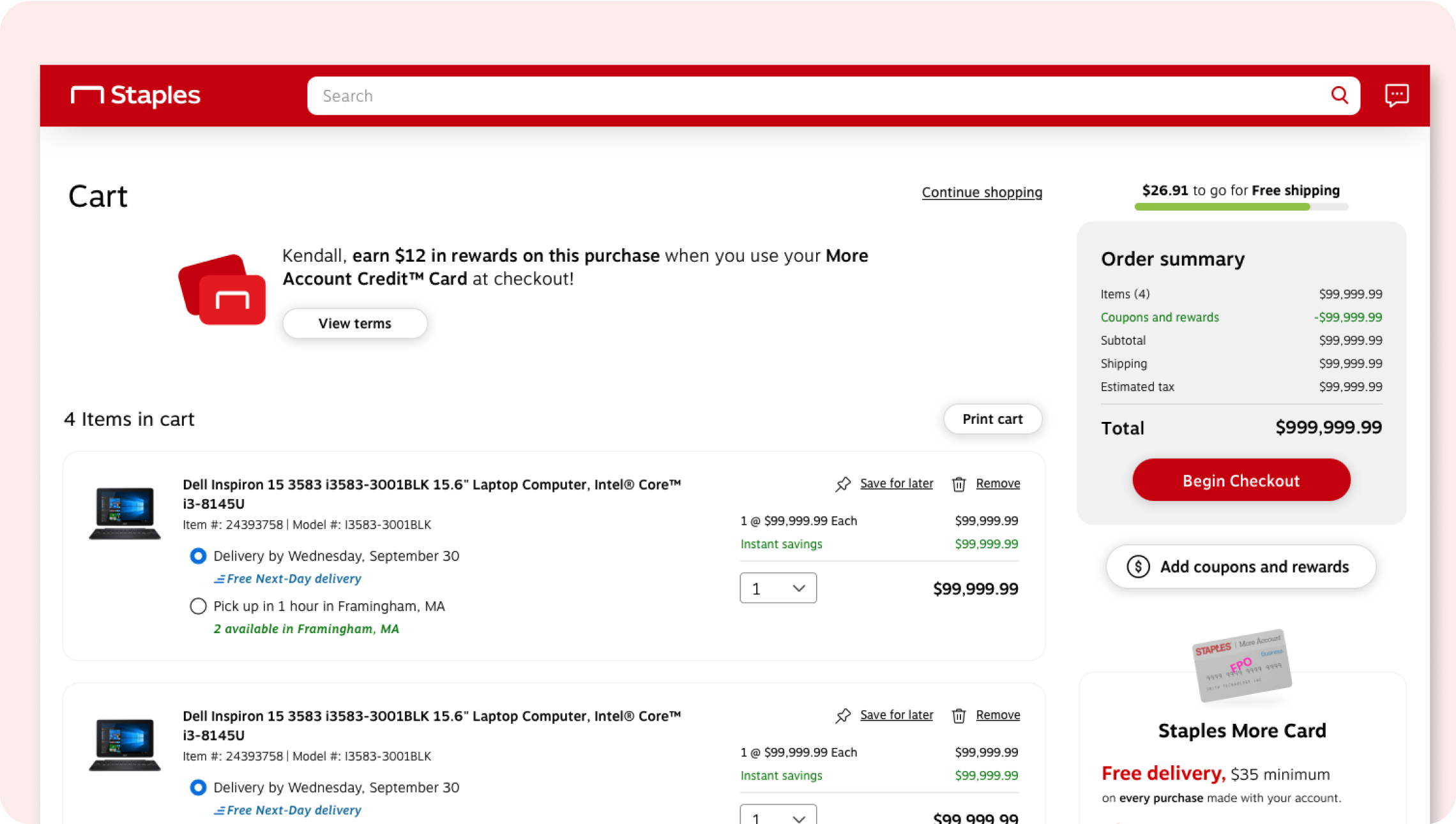Click the pin icon on second laptop

843,716
